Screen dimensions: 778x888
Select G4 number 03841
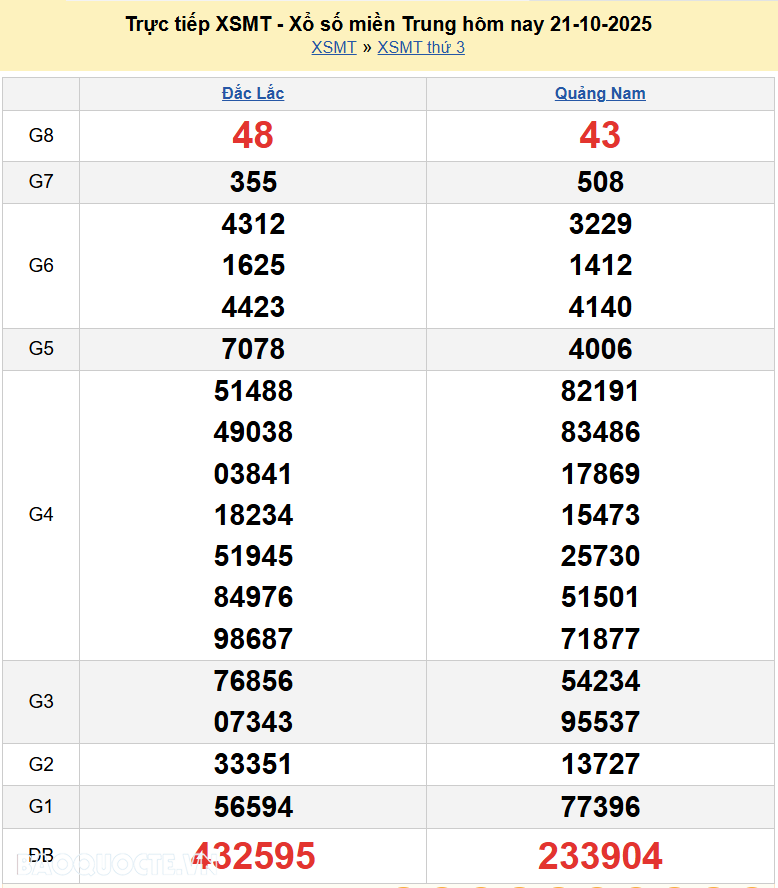[253, 474]
